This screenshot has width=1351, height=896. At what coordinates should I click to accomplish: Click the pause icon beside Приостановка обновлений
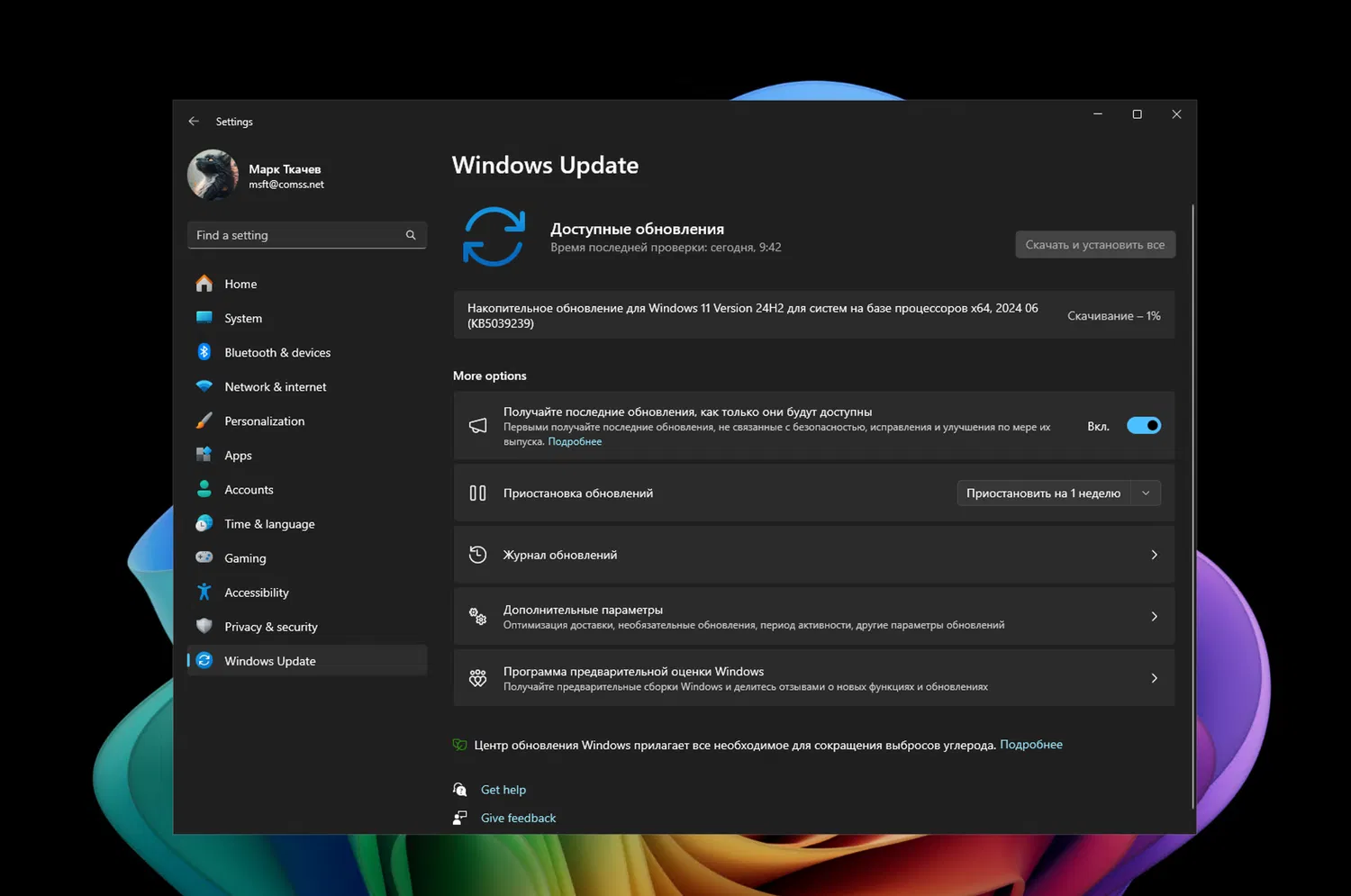click(478, 493)
